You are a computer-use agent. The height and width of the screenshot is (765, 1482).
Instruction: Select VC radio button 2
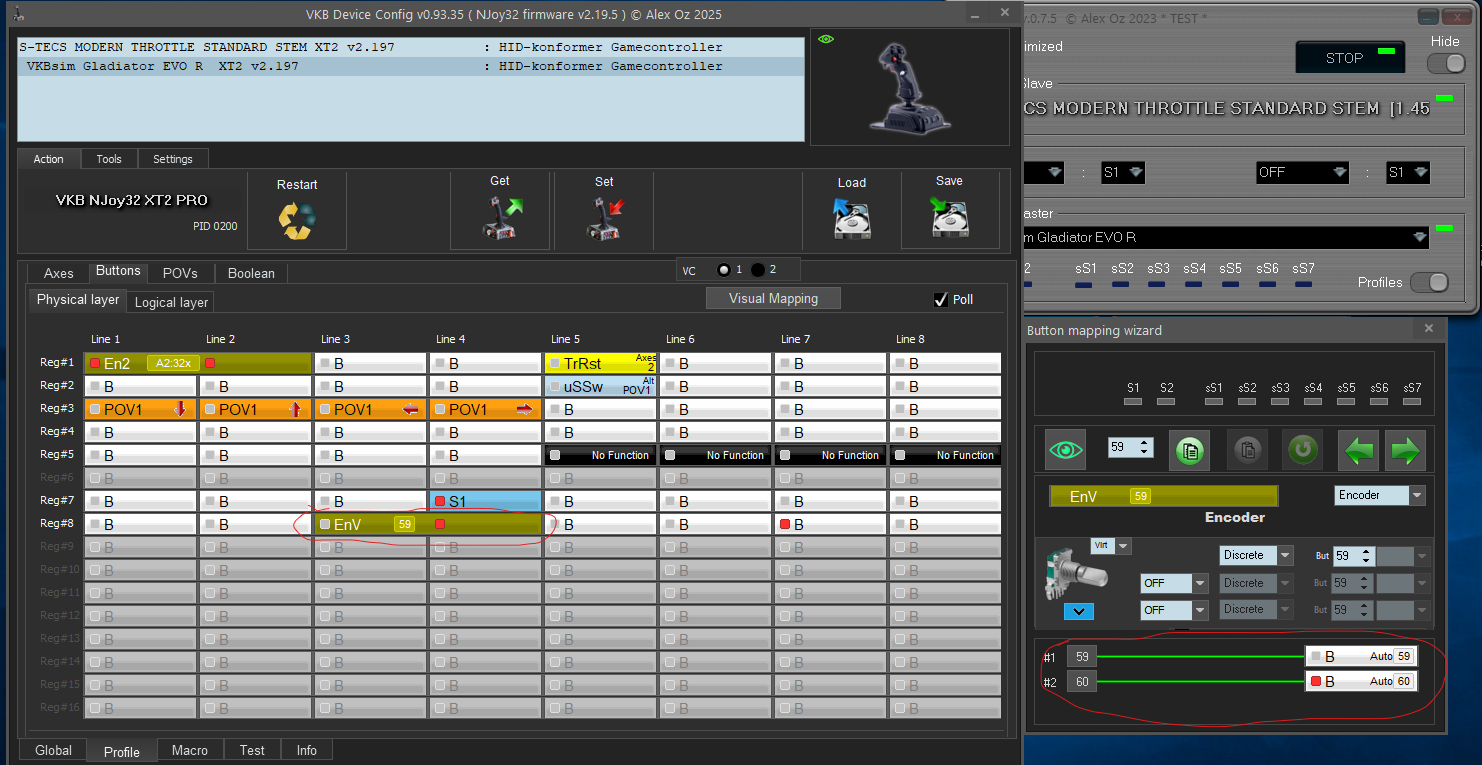click(x=758, y=270)
